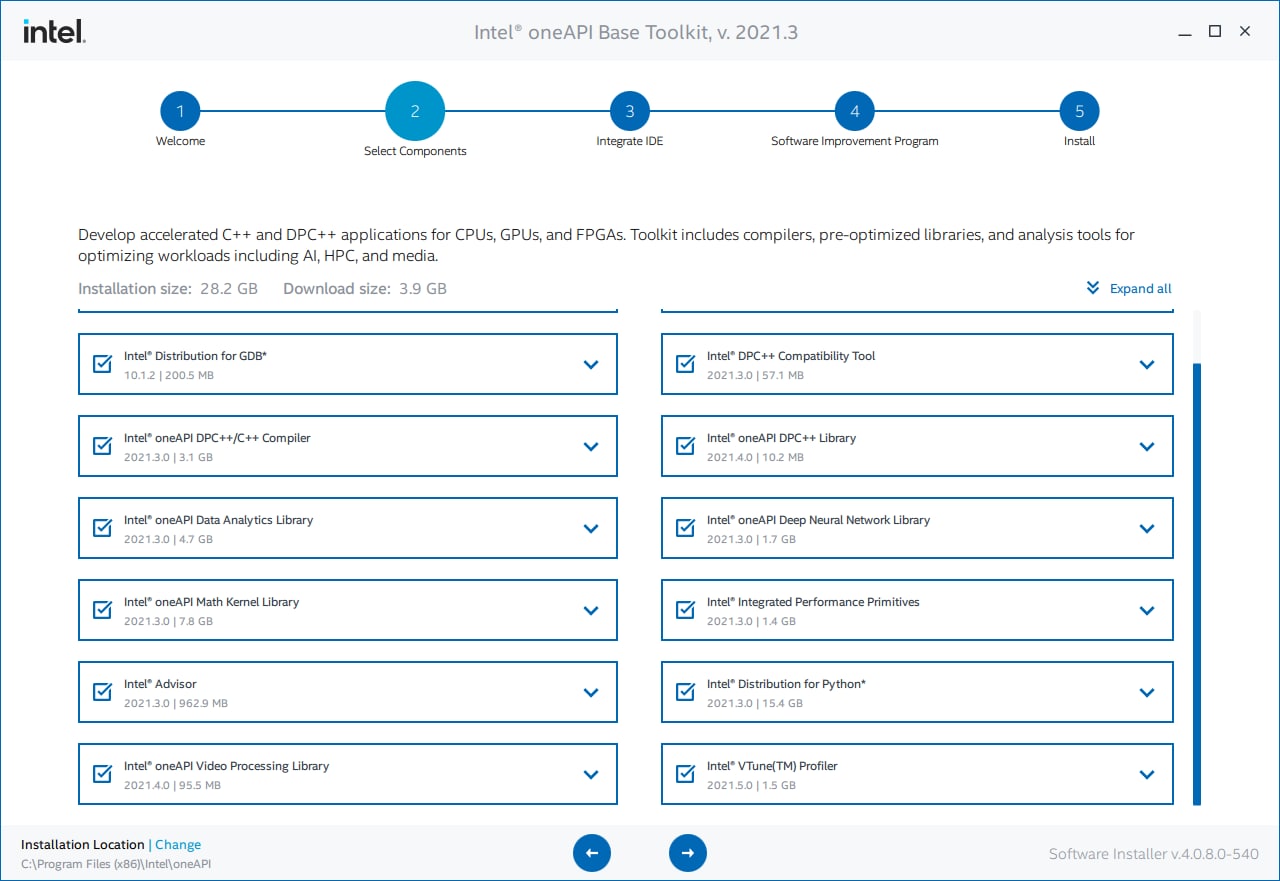Expand Intel oneAPI DPC++/C++ Compiler details
The width and height of the screenshot is (1280, 881).
coord(591,447)
